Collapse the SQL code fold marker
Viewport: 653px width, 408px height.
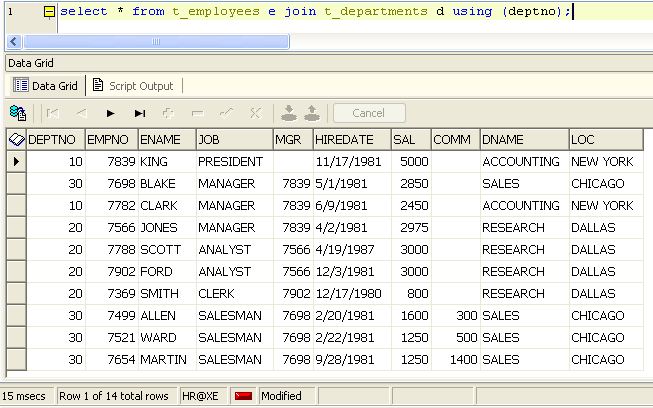pos(49,11)
